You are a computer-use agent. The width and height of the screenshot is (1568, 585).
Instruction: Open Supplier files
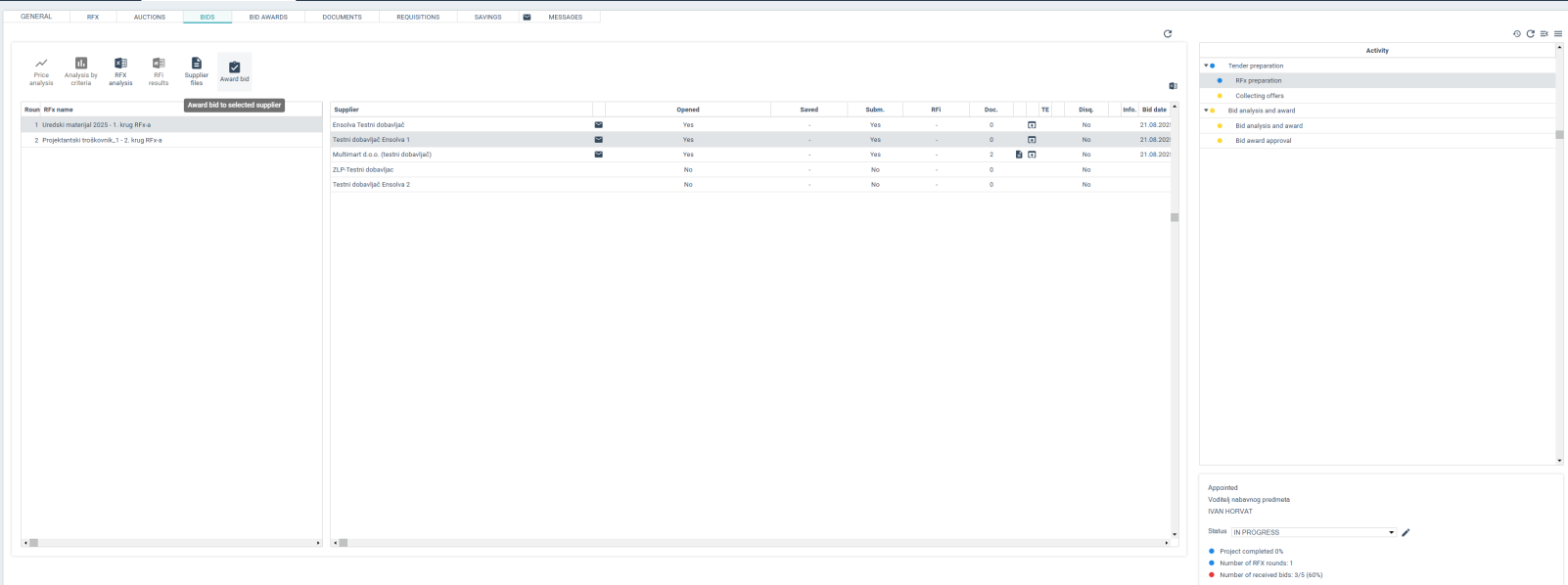tap(196, 70)
